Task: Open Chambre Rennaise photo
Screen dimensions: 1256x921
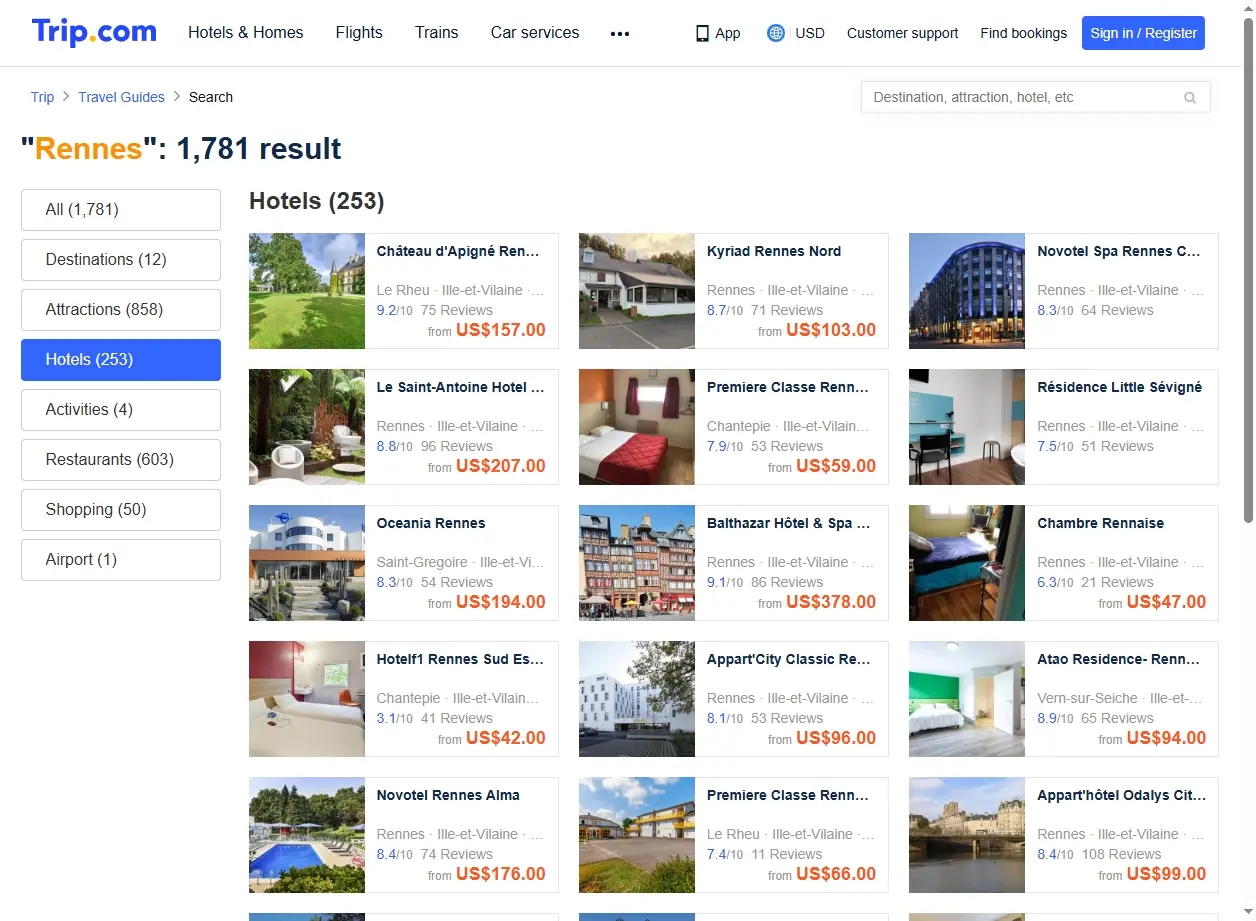Action: click(967, 563)
